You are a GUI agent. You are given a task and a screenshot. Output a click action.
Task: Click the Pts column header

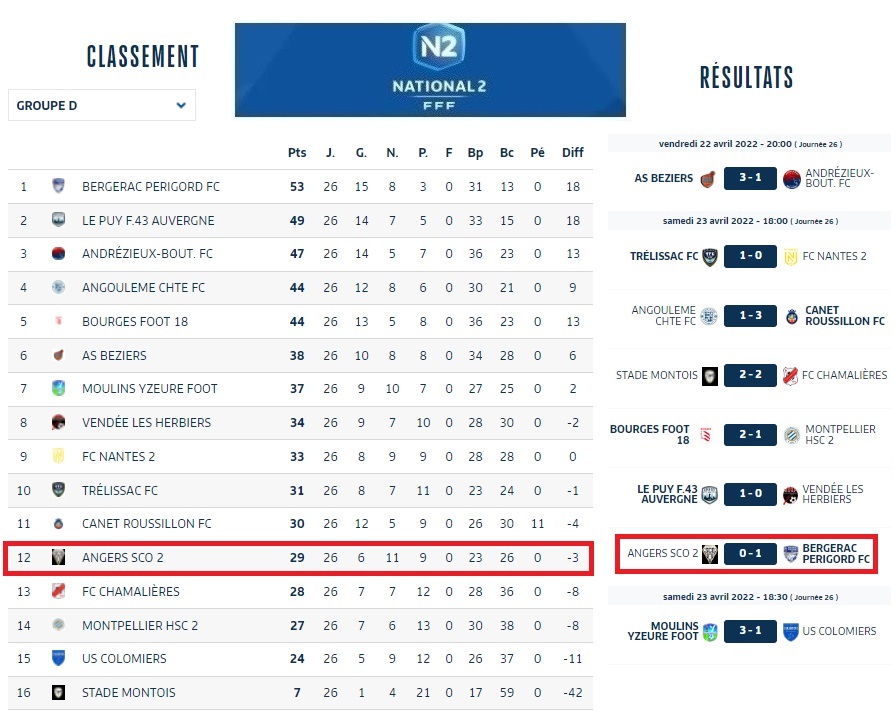[x=297, y=153]
